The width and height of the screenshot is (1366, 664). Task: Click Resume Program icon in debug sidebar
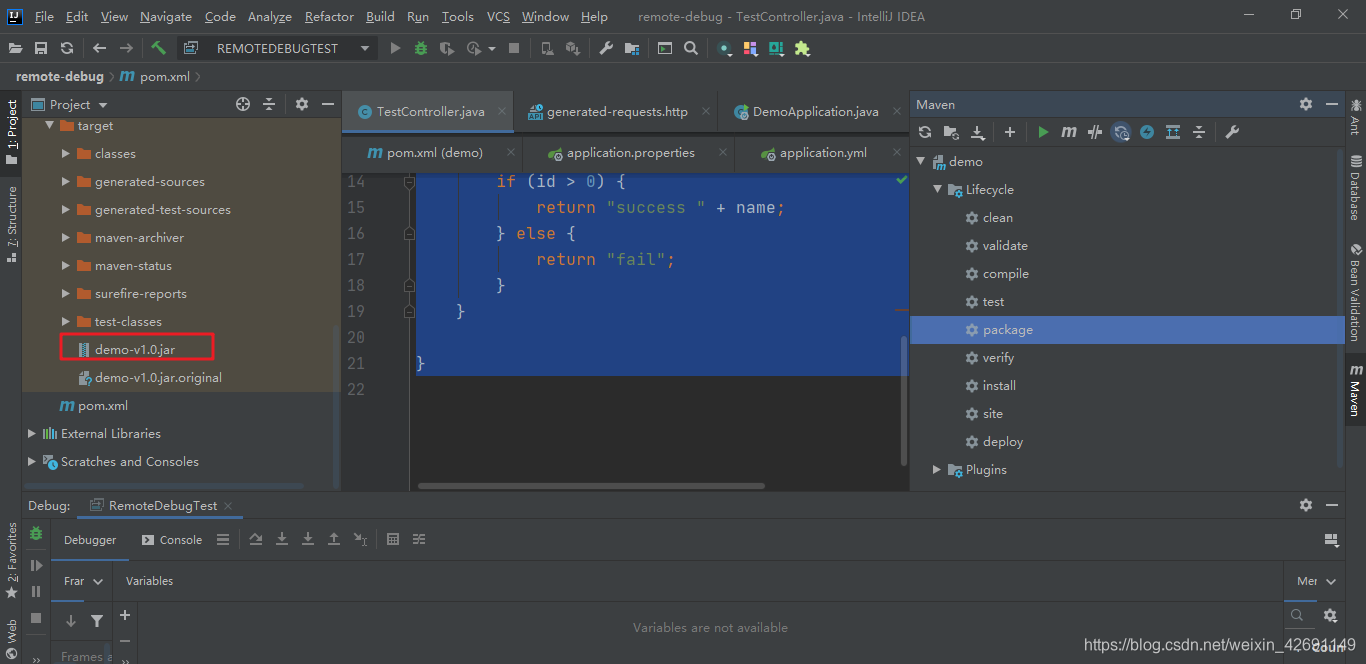point(36,565)
